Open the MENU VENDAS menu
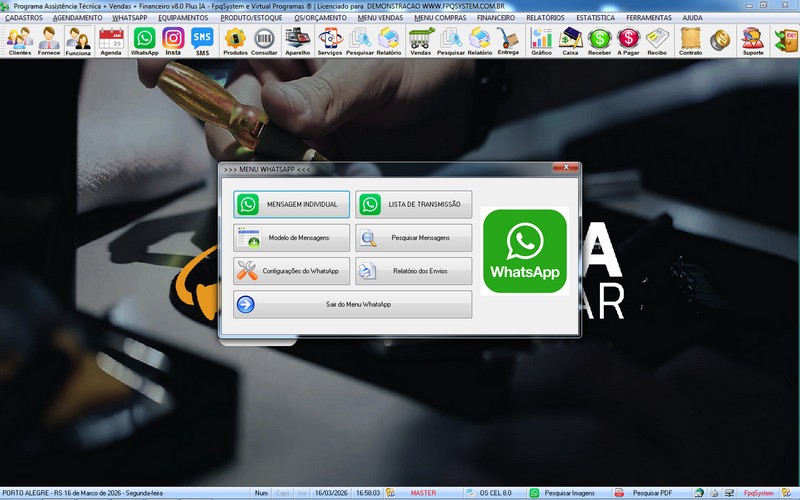The width and height of the screenshot is (800, 500). tap(380, 18)
